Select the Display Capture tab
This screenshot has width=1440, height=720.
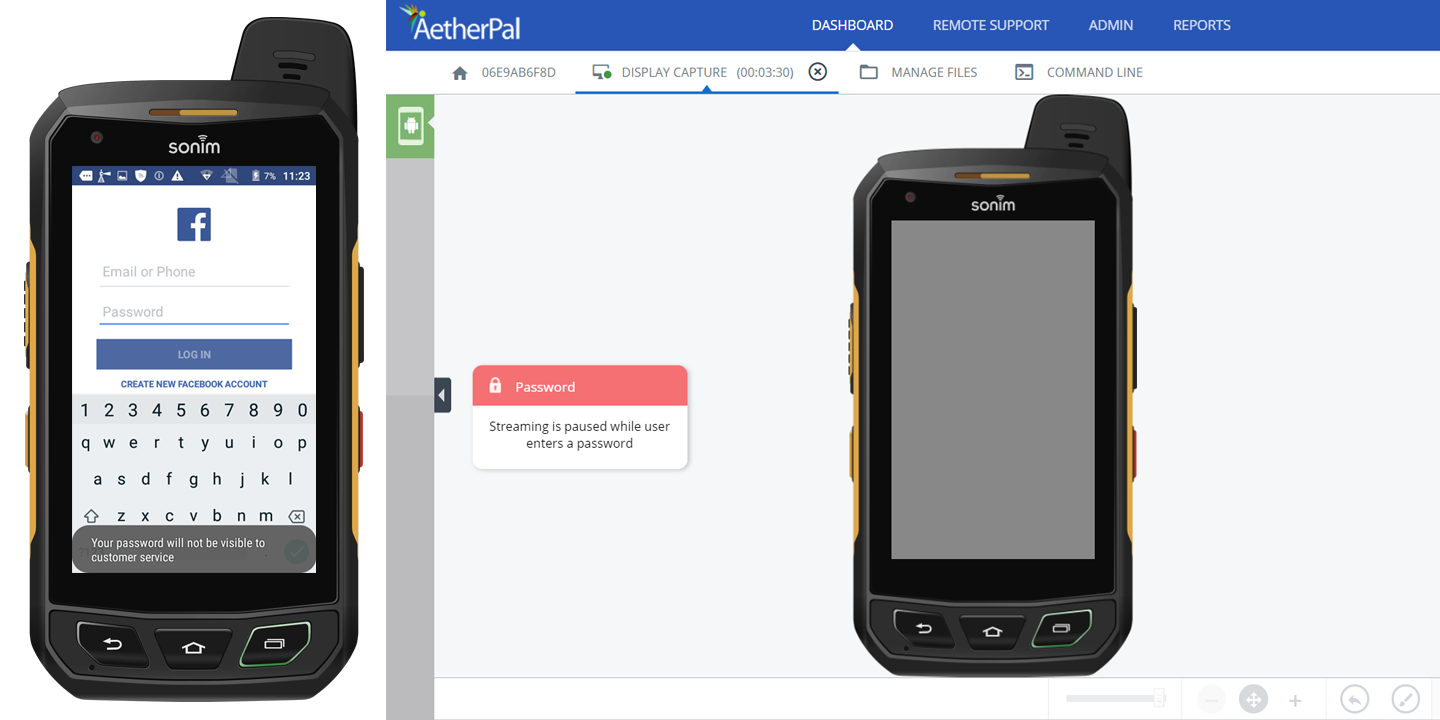click(x=707, y=72)
